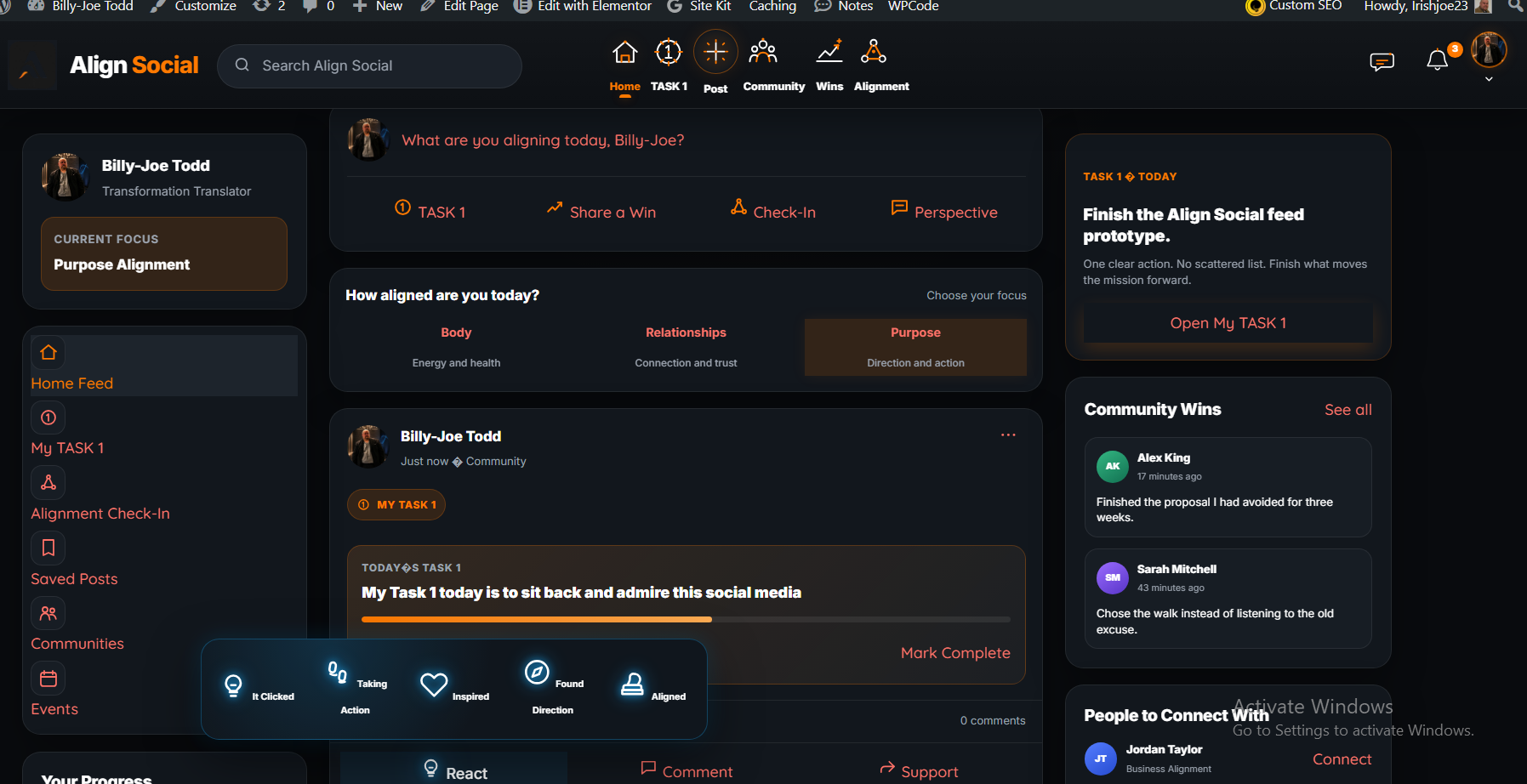Click the Comment button under the post
The height and width of the screenshot is (784, 1527).
686,771
